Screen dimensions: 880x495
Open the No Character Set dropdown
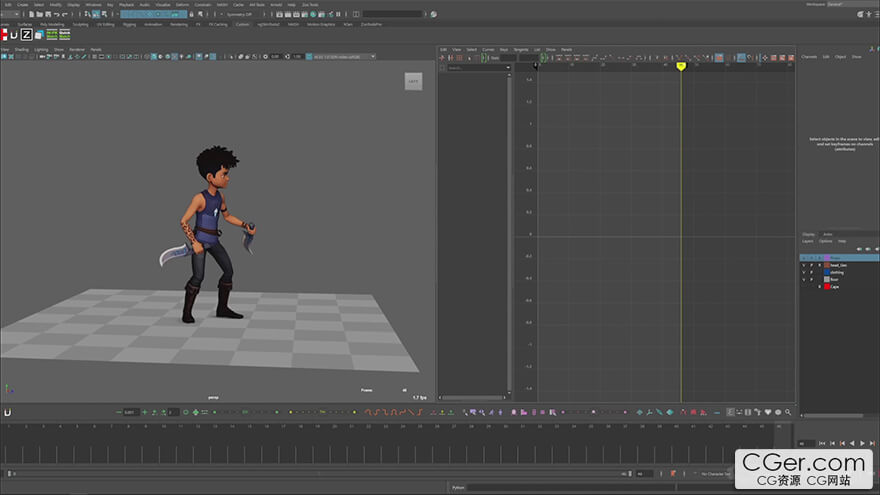tap(715, 473)
